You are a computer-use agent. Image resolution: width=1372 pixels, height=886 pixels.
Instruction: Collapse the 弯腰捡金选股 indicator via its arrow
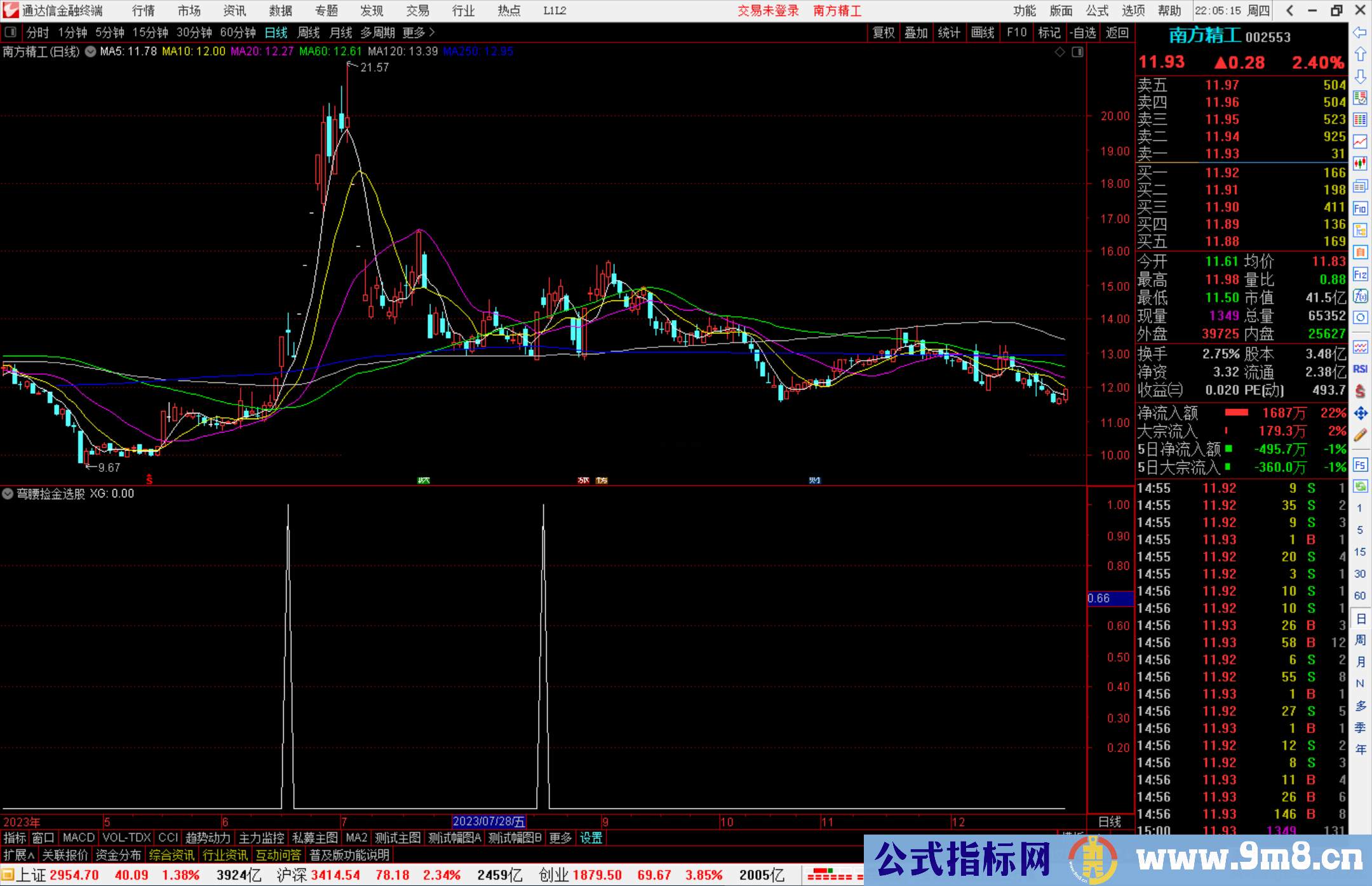click(x=8, y=493)
